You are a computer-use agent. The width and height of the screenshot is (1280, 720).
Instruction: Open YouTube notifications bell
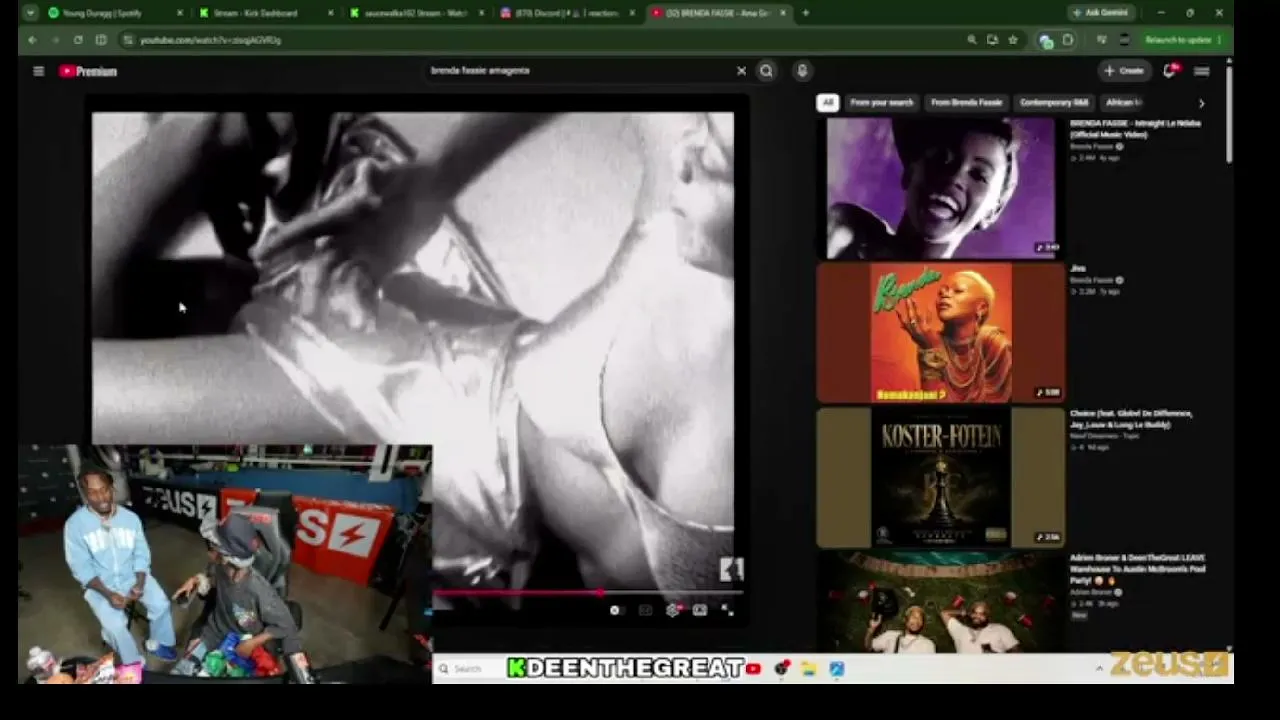click(1169, 71)
